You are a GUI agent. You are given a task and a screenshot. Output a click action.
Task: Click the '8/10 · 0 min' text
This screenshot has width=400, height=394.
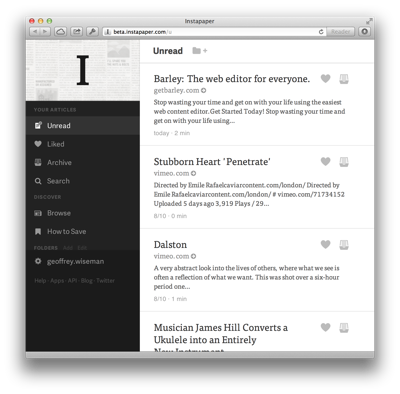click(x=170, y=216)
